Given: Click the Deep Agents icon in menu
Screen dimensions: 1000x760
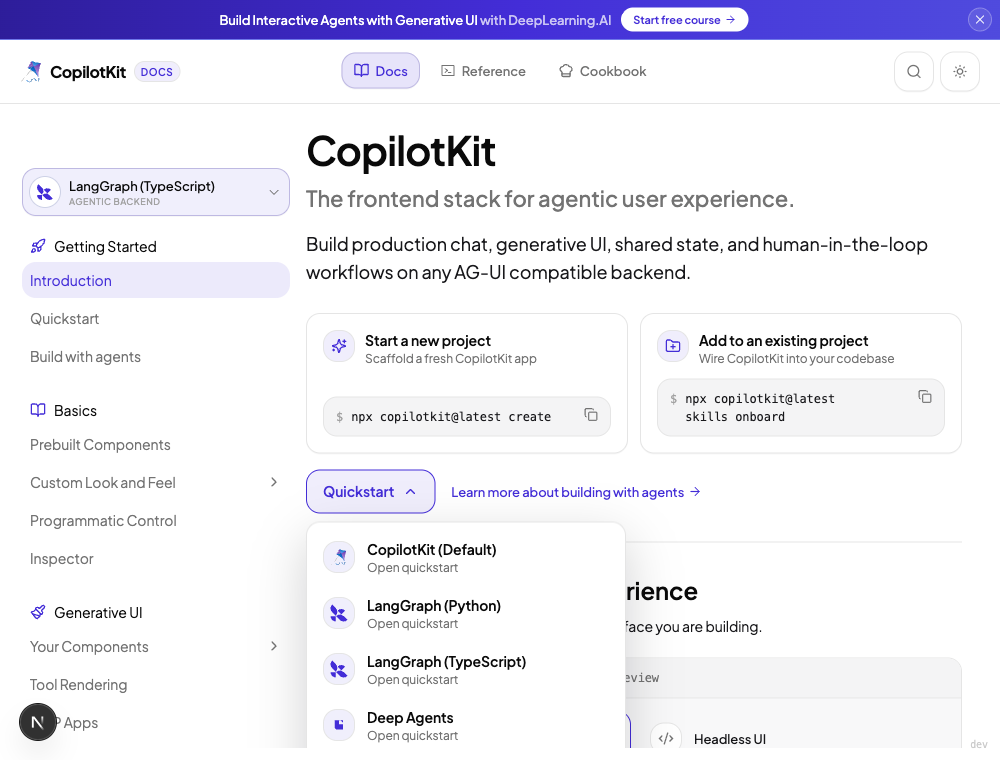Looking at the screenshot, I should pos(339,725).
